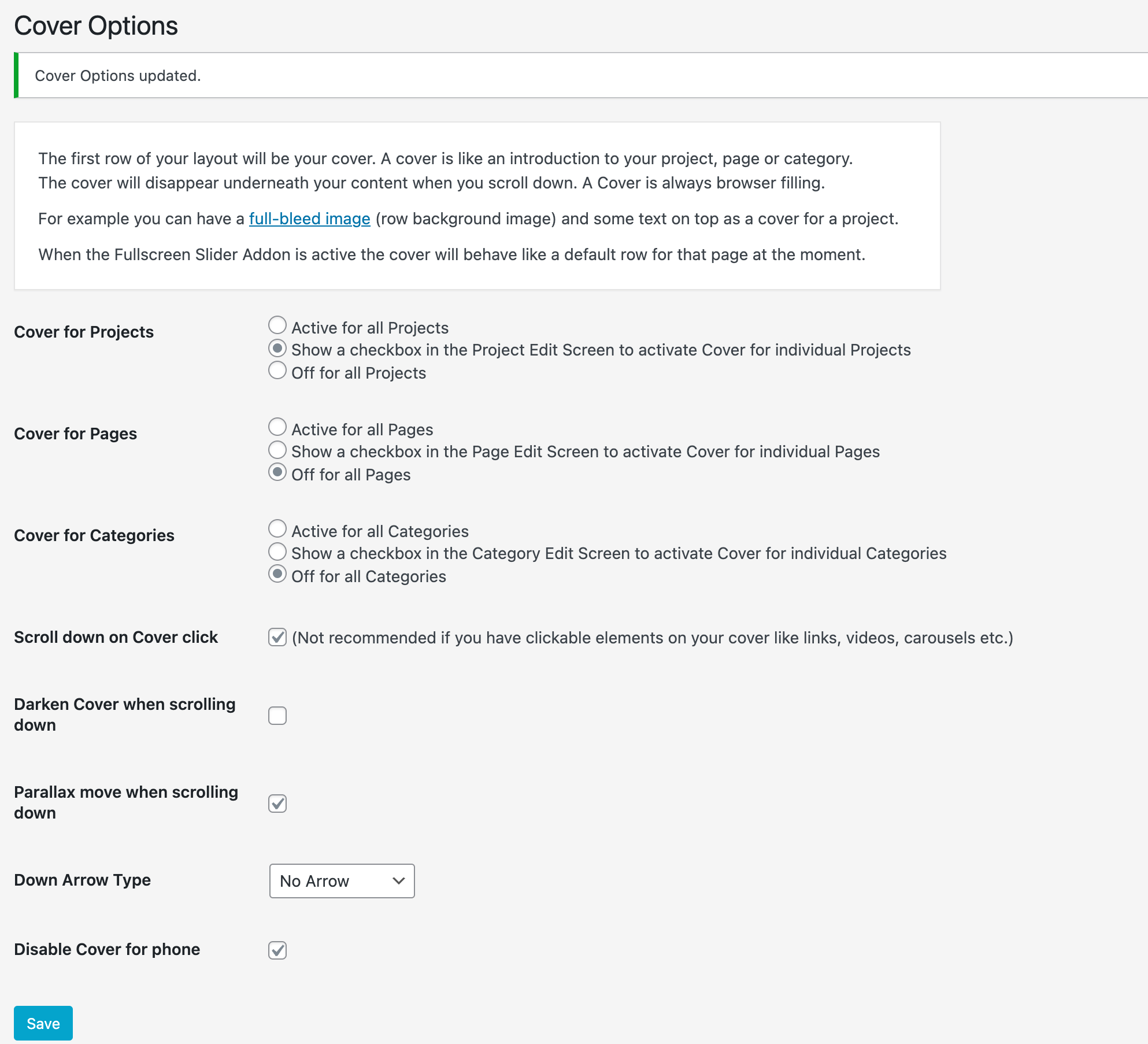Click the Cover Options page heading
Screen dimensions: 1148x1044
point(96,26)
